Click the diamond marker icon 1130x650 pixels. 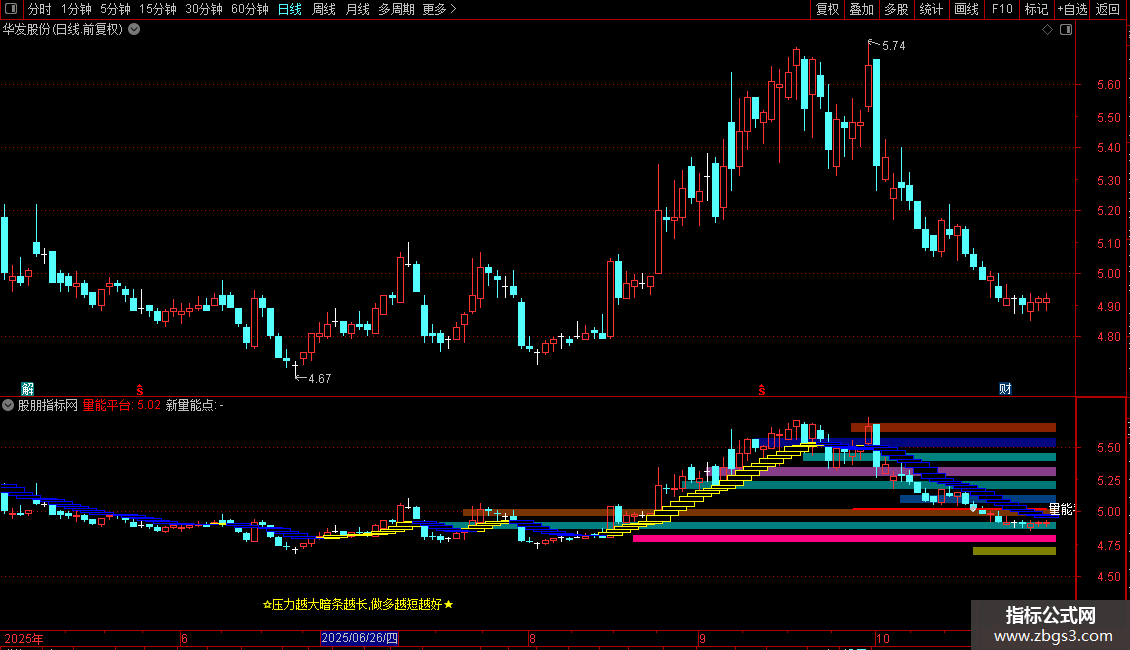[1048, 30]
